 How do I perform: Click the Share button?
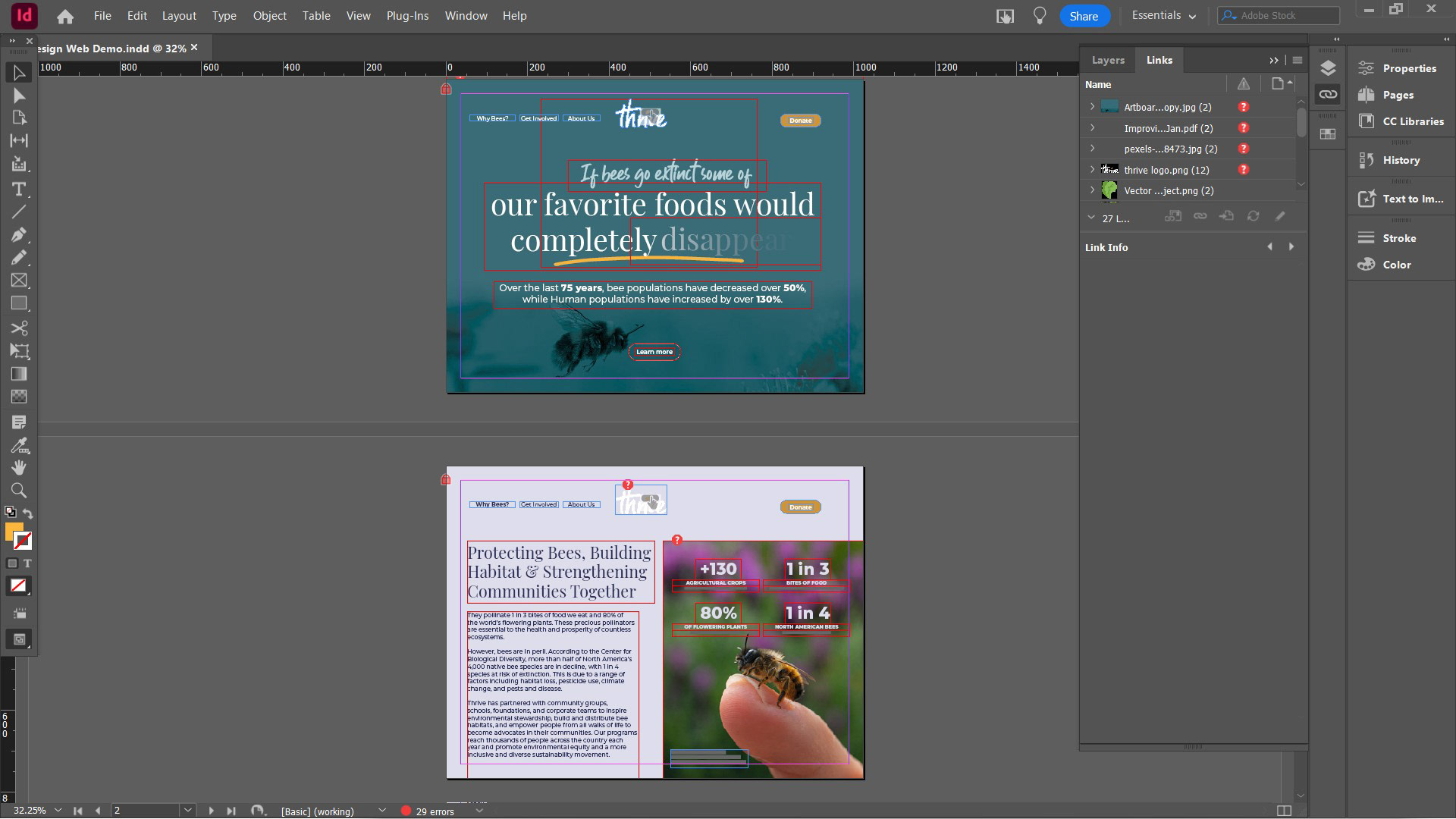coord(1084,16)
